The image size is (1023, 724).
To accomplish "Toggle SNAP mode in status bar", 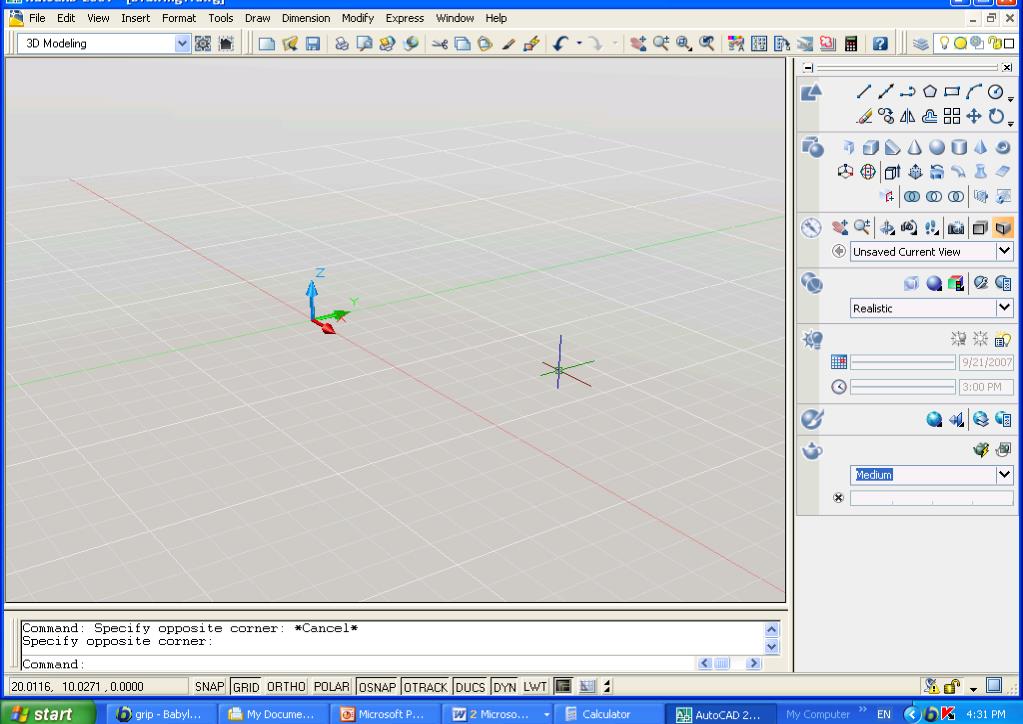I will (x=209, y=687).
